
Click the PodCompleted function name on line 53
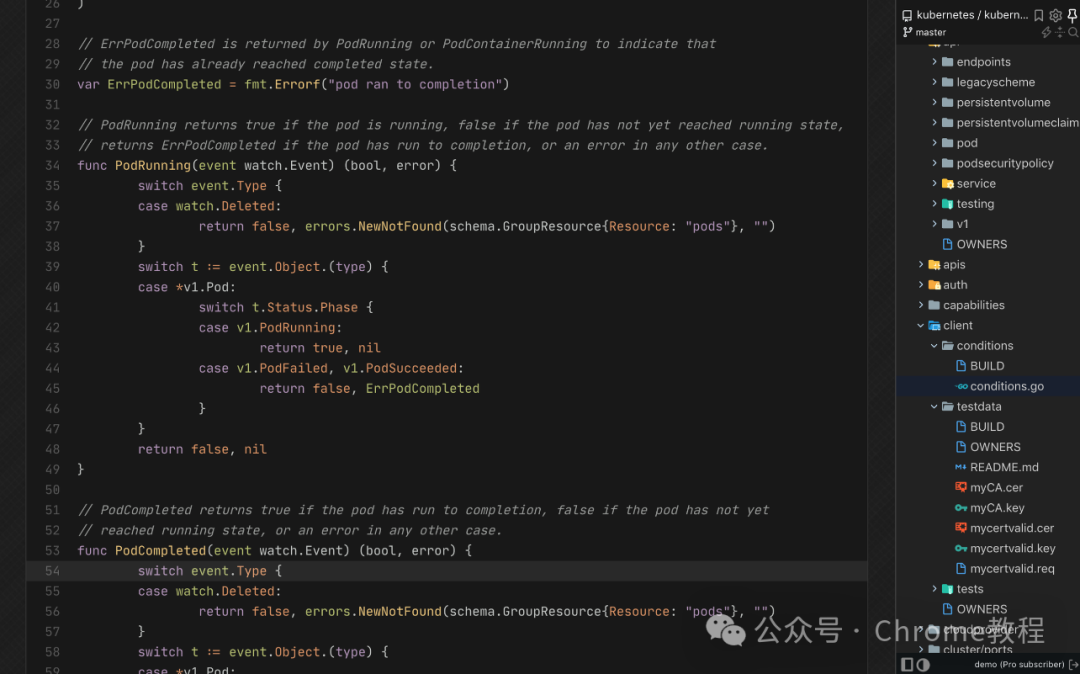[x=160, y=551]
